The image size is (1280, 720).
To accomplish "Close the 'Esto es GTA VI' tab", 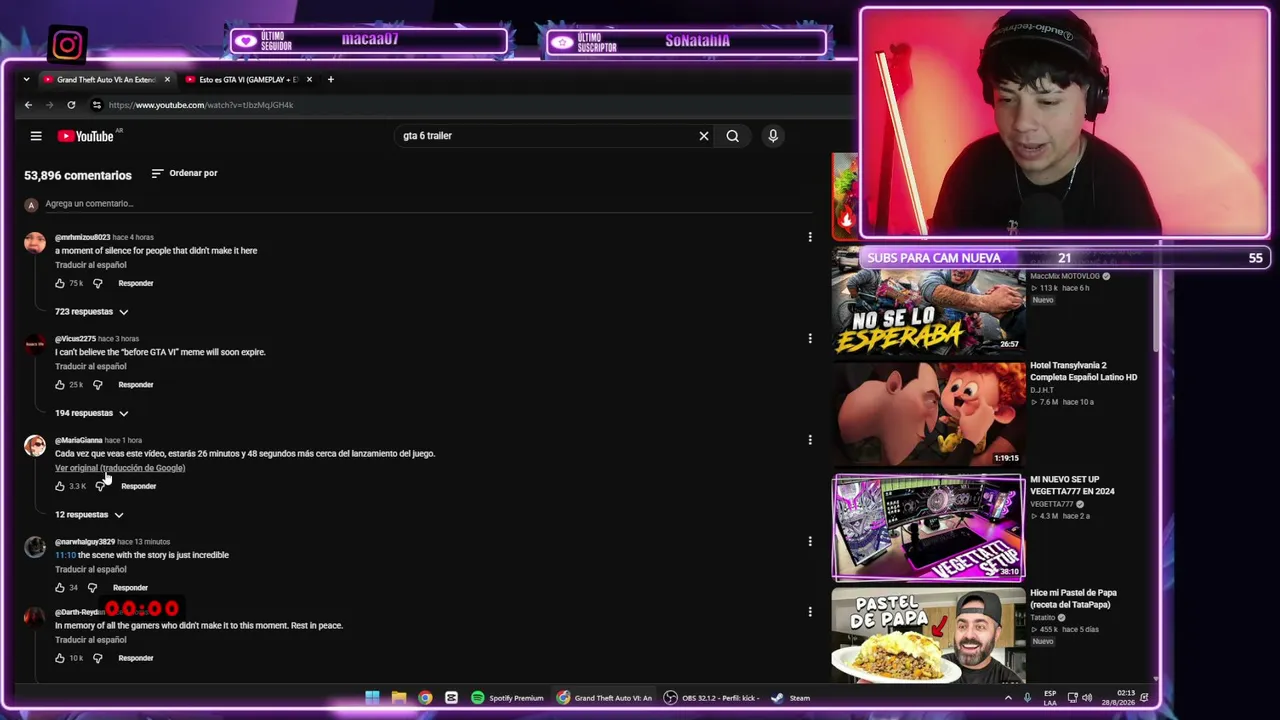I will coord(309,79).
